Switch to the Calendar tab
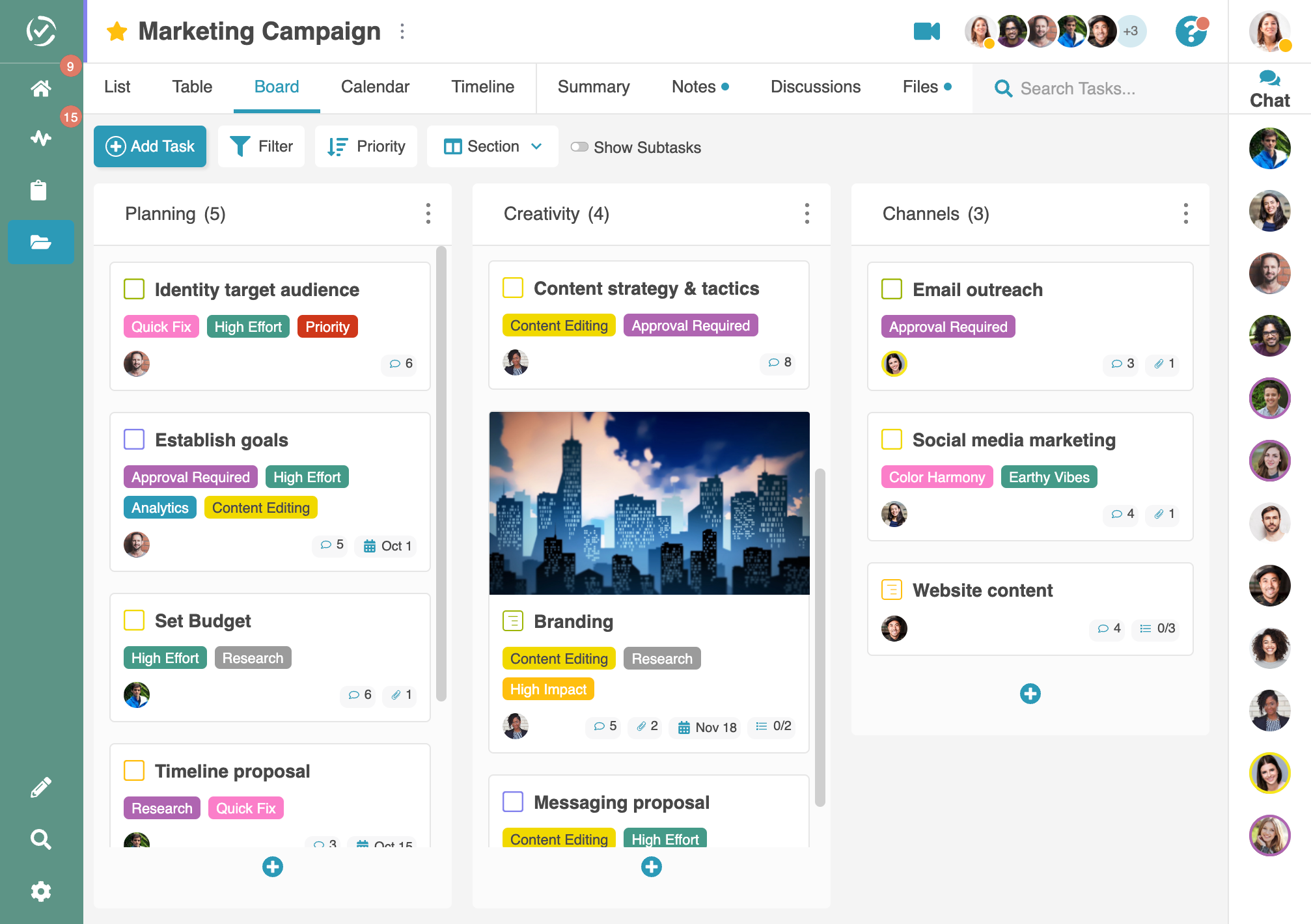Screen dimensions: 1311x924 pyautogui.click(x=375, y=87)
